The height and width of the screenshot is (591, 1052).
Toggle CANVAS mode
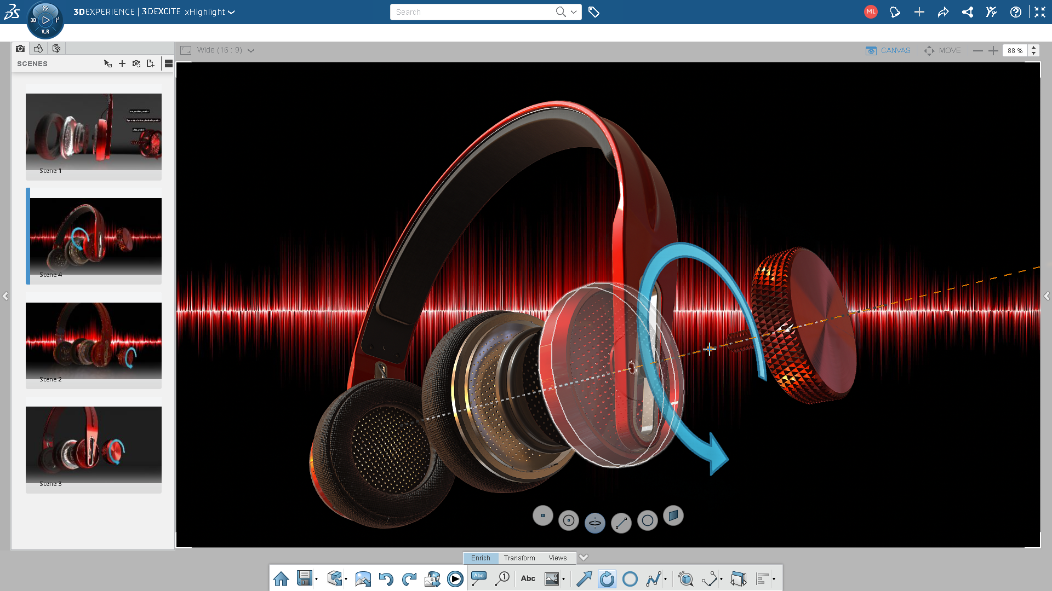(888, 50)
